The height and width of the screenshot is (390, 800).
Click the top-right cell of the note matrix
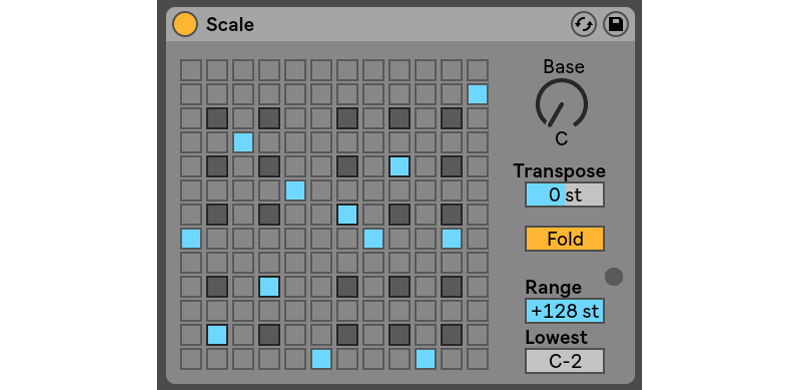tap(478, 70)
